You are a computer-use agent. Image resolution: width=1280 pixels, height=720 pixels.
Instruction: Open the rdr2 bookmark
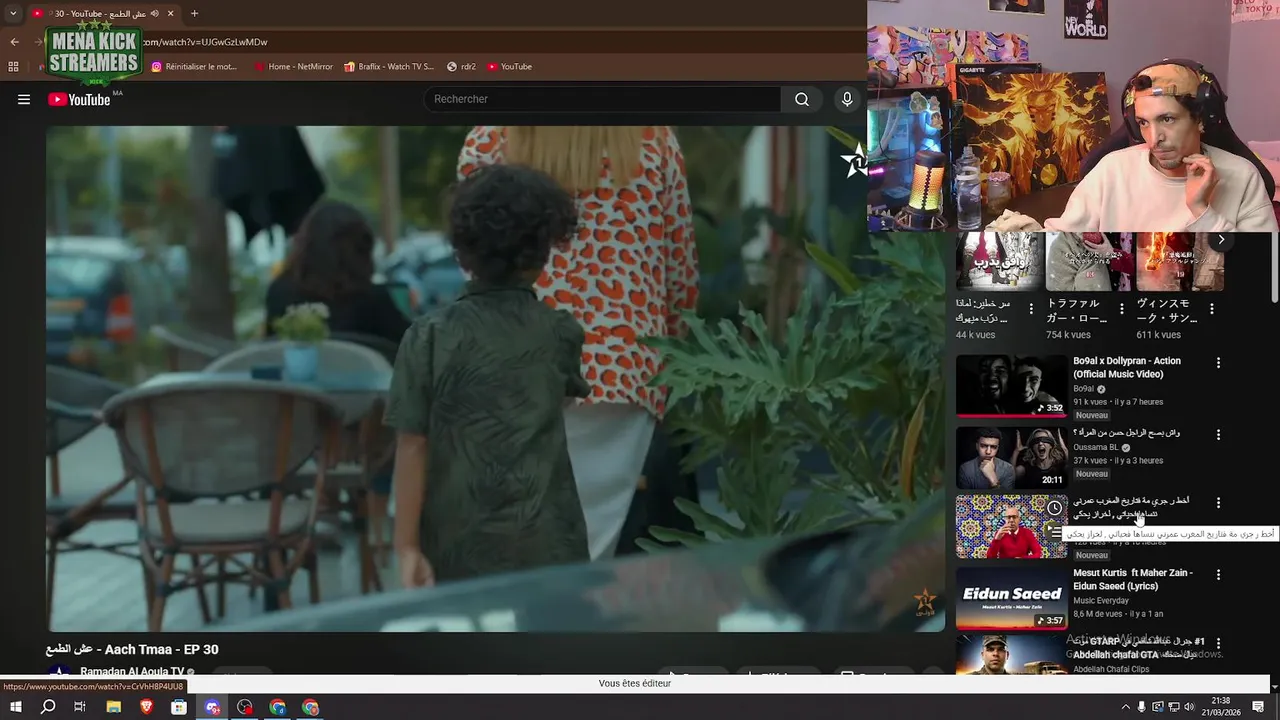(461, 66)
